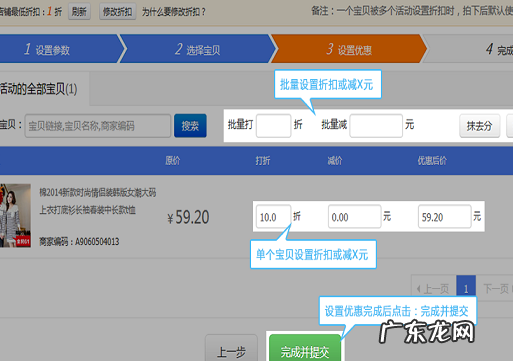The height and width of the screenshot is (361, 513).
Task: Click the 原价 column header
Action: coord(173,161)
